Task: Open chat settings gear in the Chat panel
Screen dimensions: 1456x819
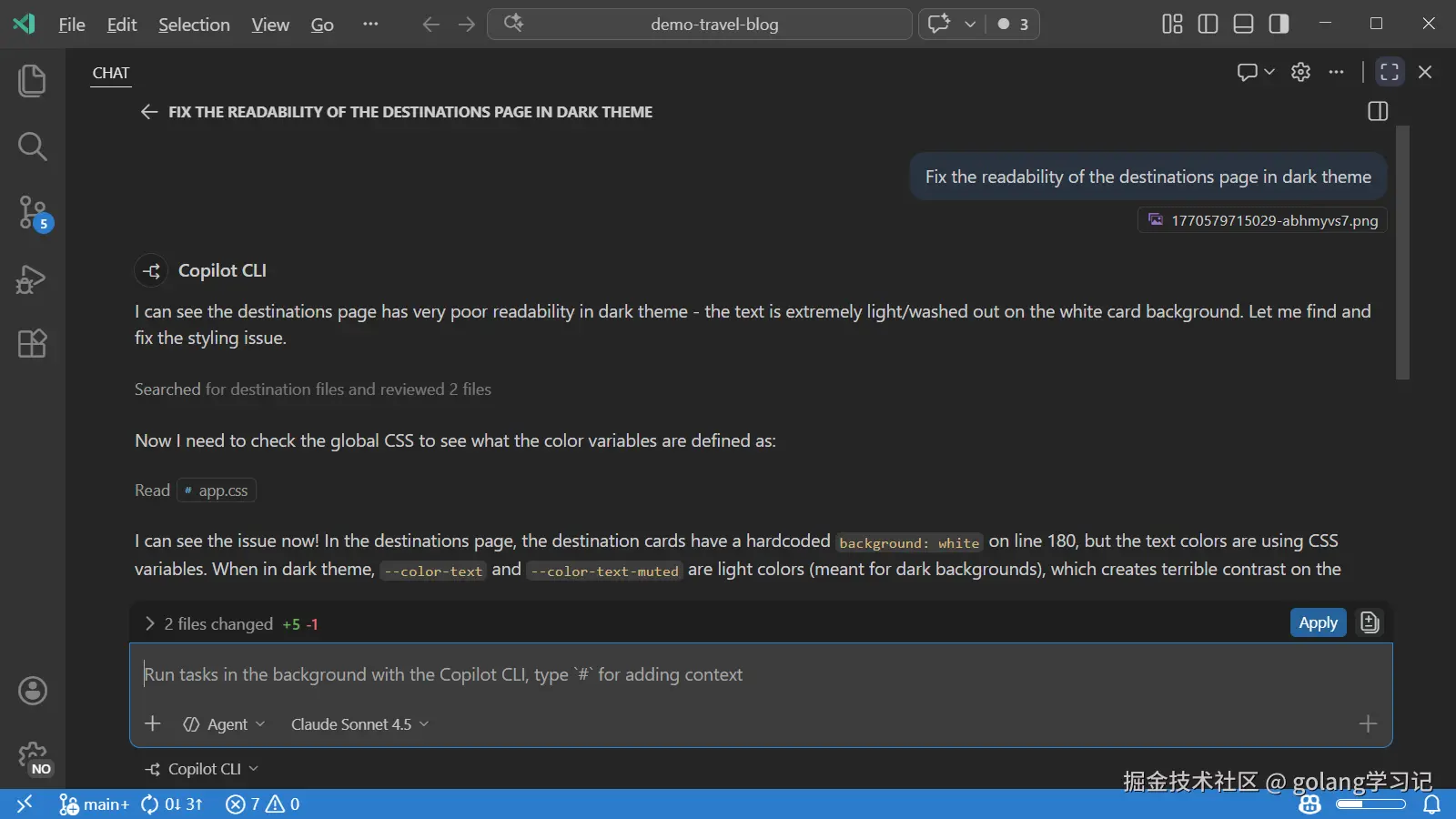Action: pyautogui.click(x=1300, y=72)
